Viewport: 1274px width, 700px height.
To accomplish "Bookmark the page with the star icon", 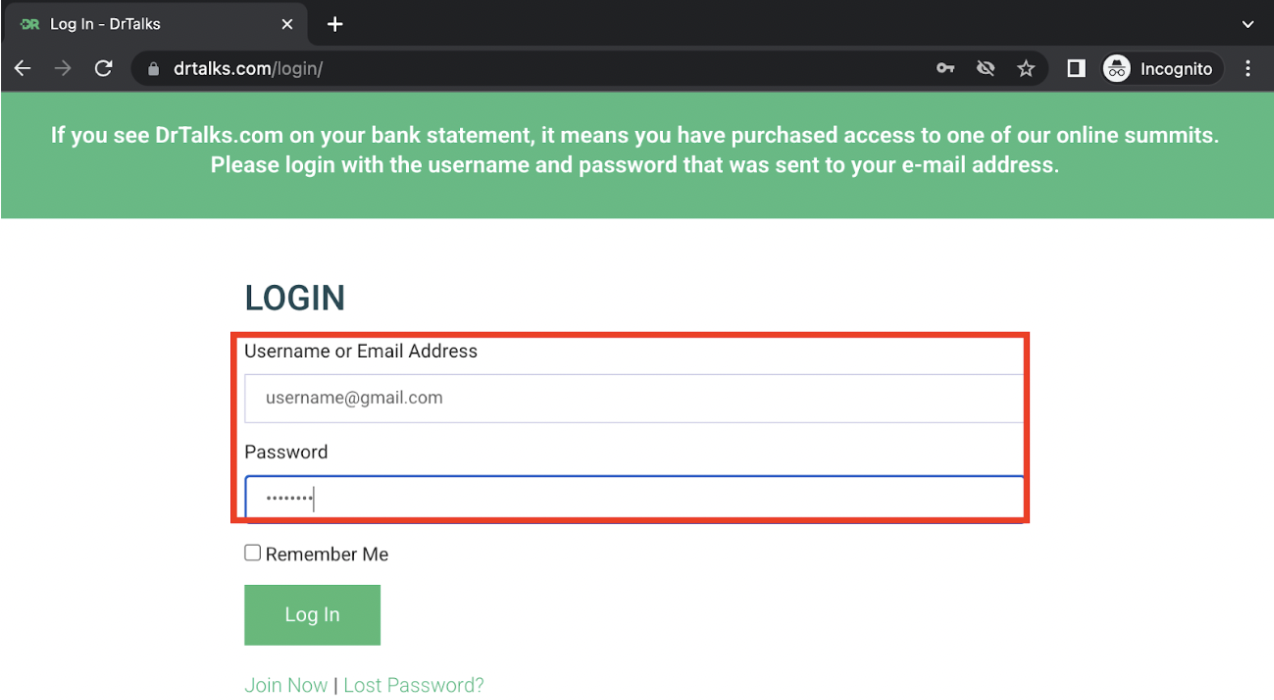I will [x=1025, y=68].
